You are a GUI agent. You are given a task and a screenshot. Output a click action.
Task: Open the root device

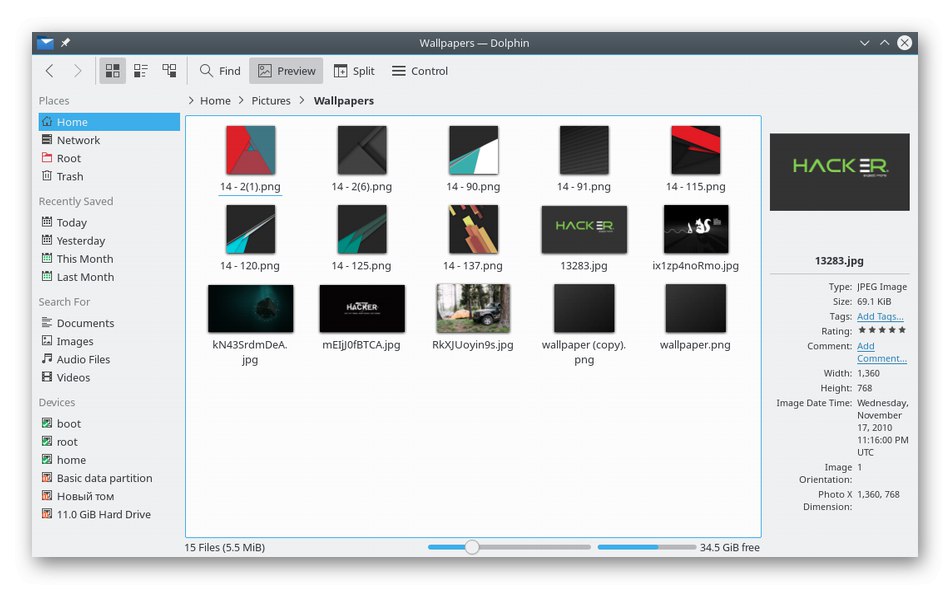coord(109,442)
